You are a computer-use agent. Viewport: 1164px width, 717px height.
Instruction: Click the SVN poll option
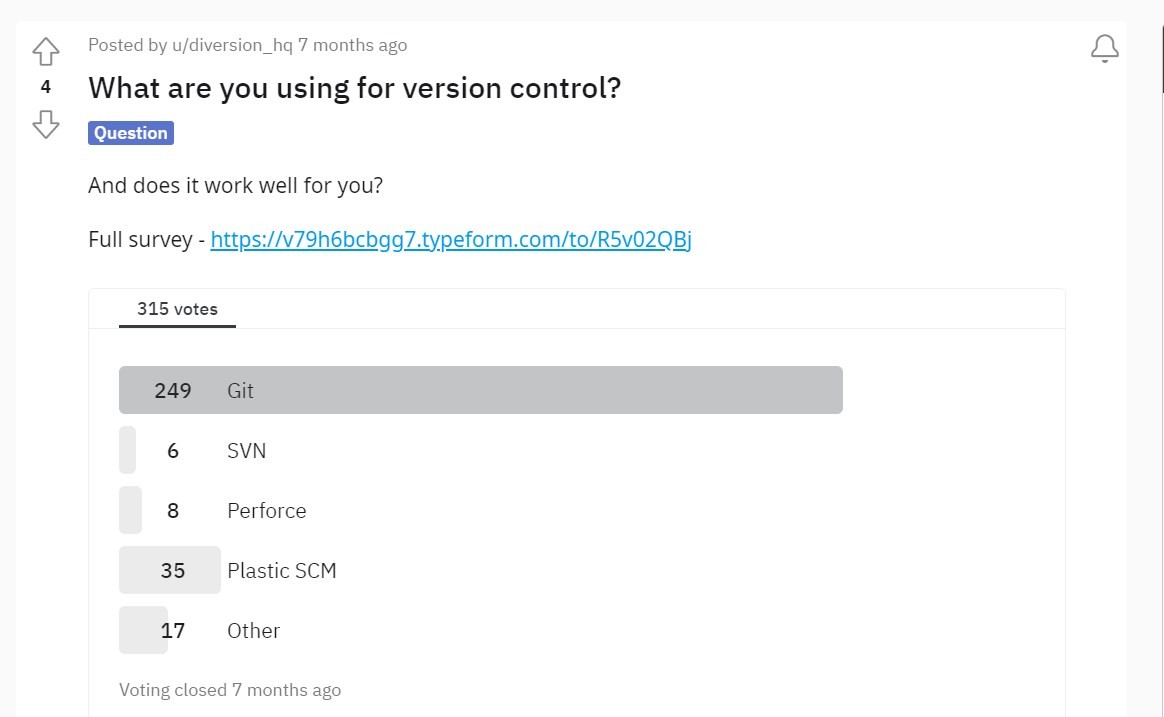pos(246,451)
